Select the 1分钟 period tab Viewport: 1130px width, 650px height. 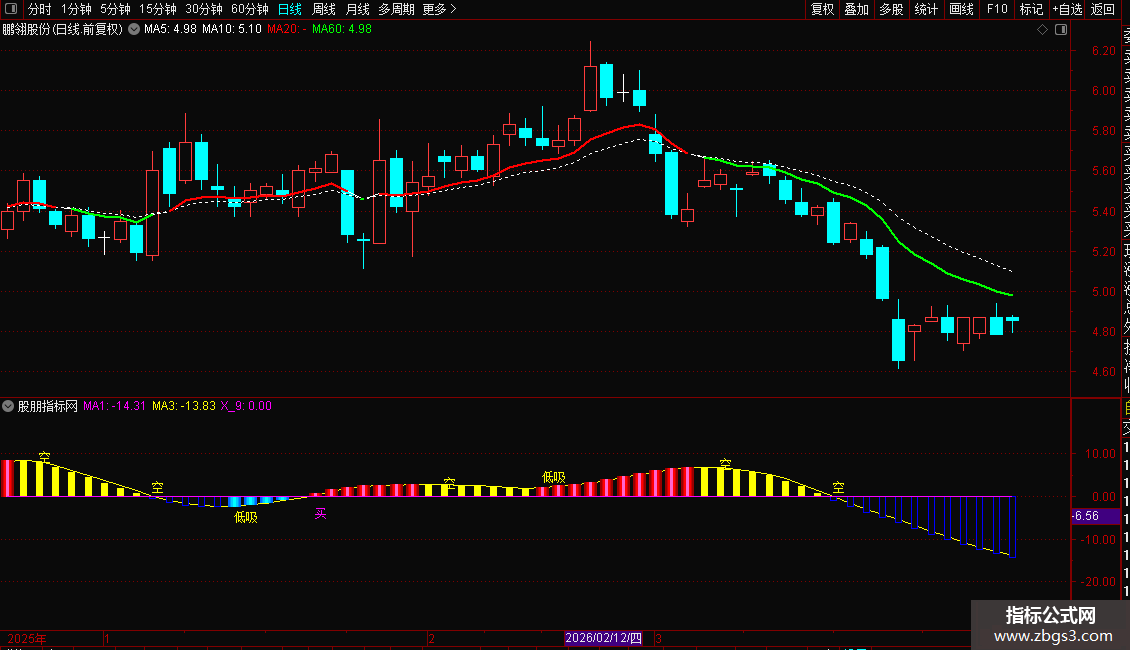pyautogui.click(x=76, y=9)
